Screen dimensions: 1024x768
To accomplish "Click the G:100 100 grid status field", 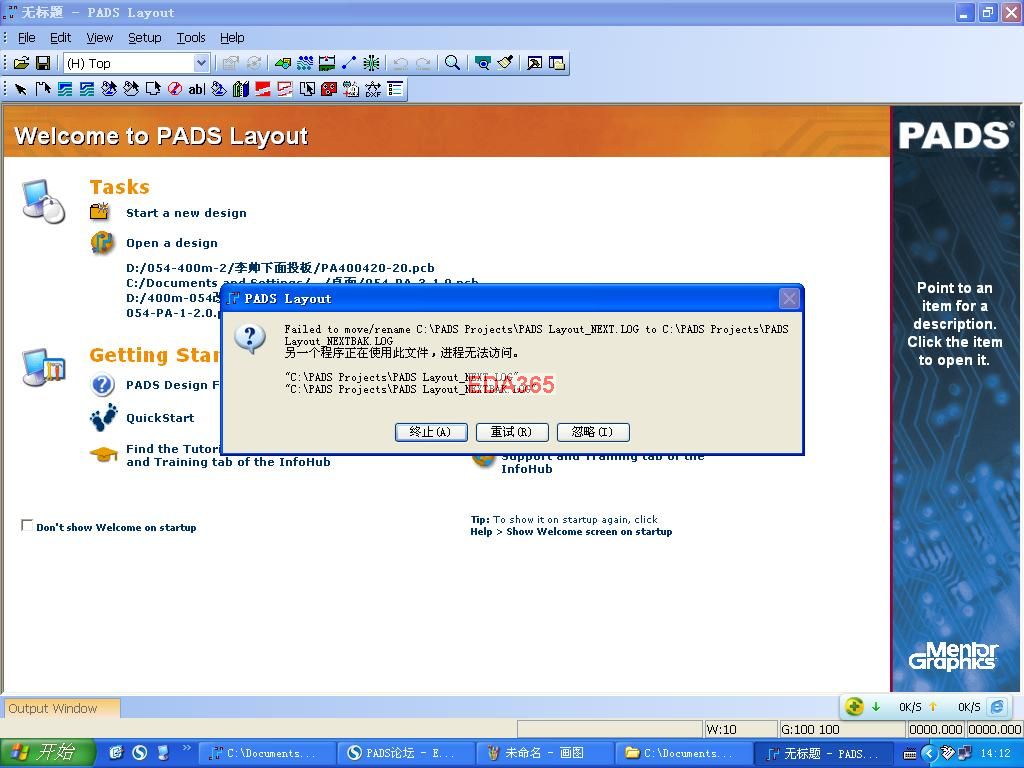I will (842, 729).
